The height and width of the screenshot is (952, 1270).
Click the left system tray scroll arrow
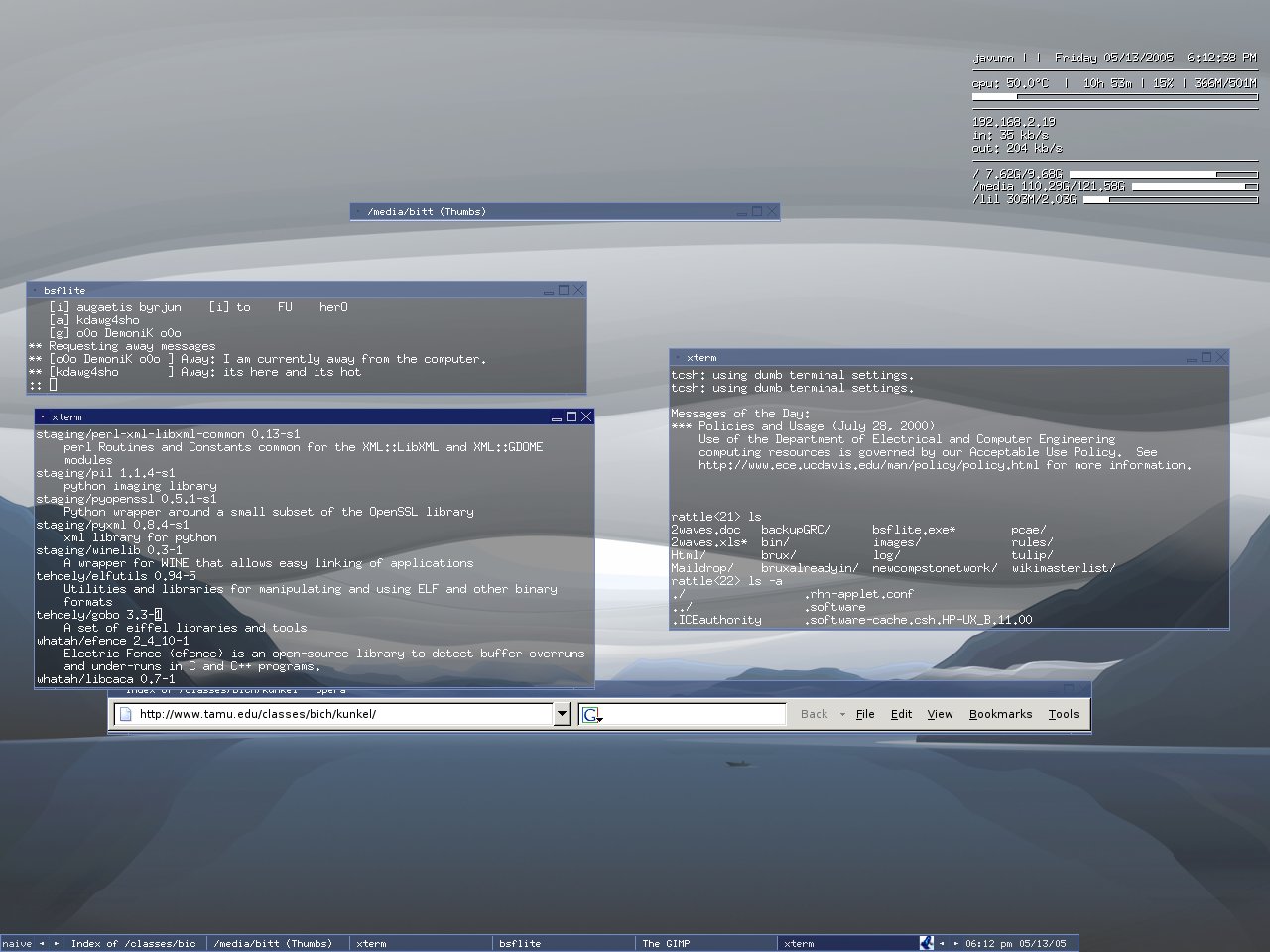(942, 943)
